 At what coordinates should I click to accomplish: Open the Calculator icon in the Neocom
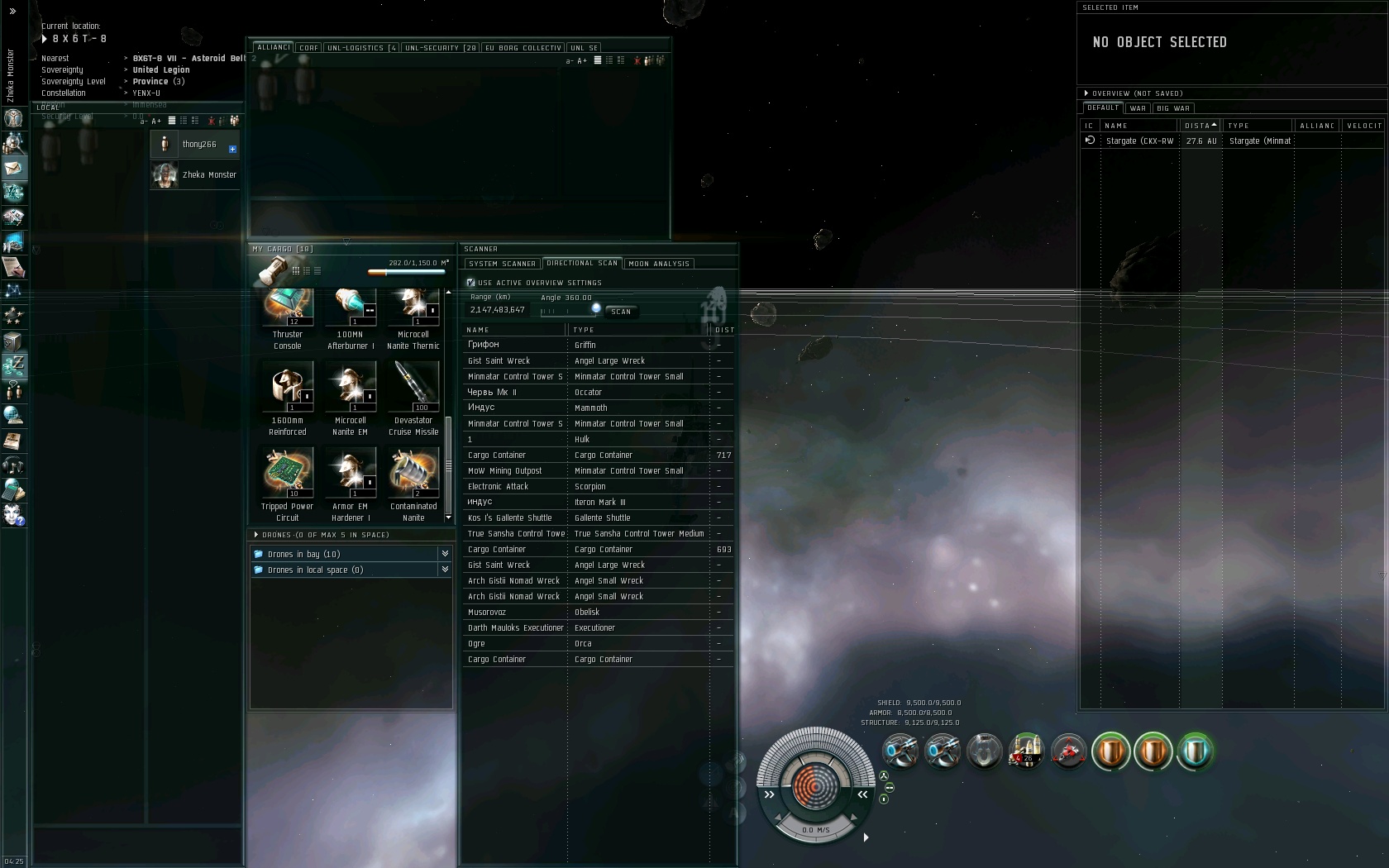pyautogui.click(x=13, y=490)
